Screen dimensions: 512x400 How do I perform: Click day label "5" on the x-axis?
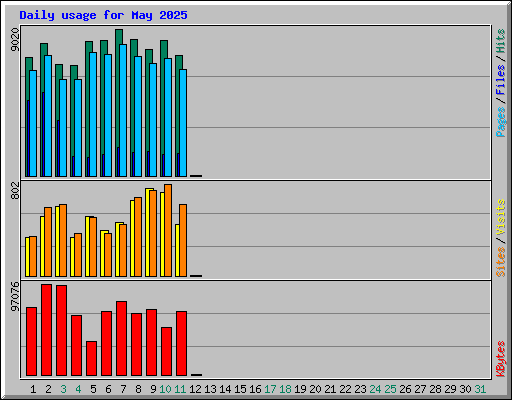(x=93, y=389)
